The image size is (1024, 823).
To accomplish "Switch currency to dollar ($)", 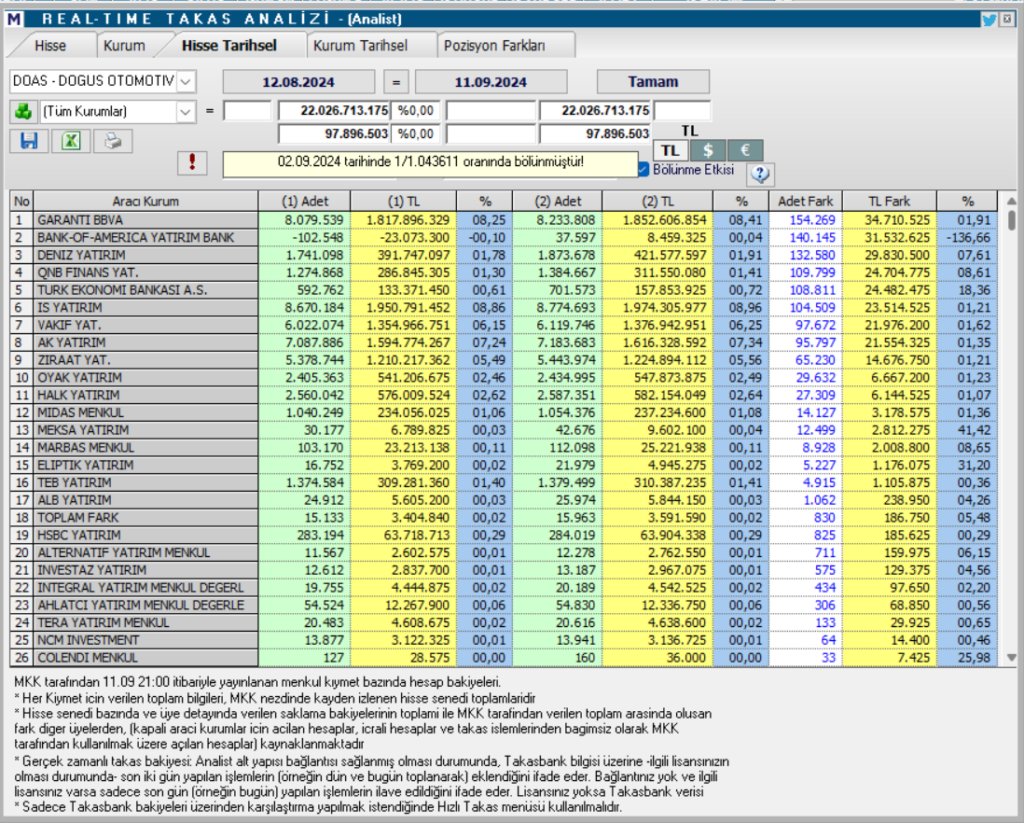I will click(708, 150).
